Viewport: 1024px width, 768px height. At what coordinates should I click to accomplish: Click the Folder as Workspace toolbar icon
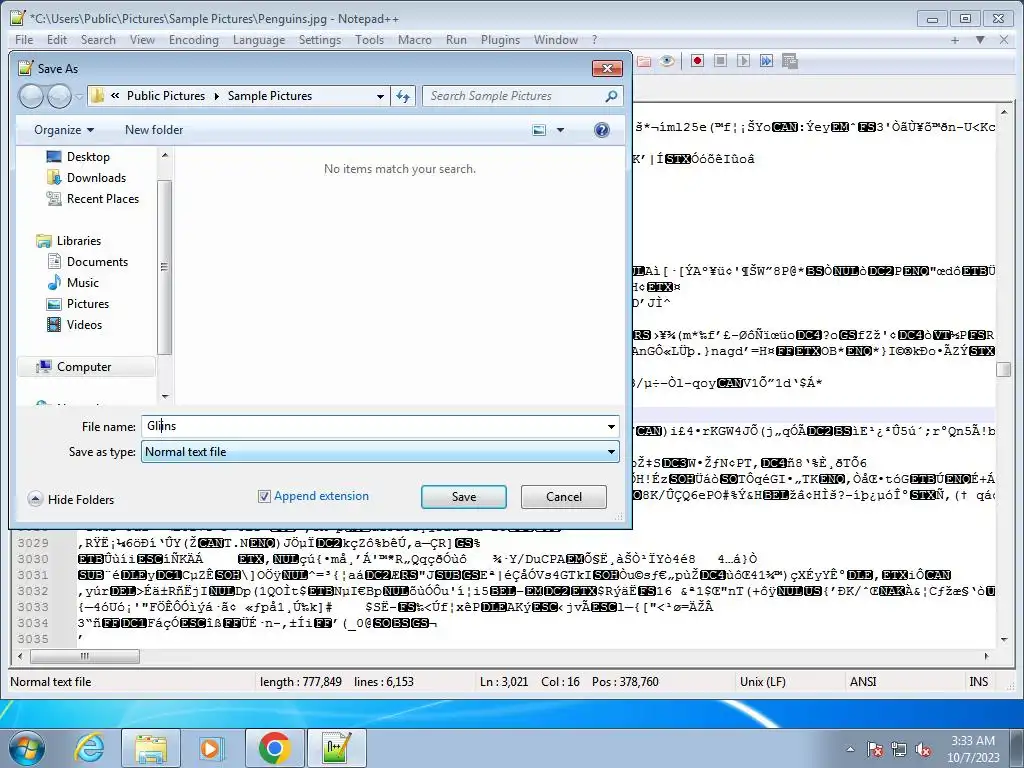(644, 61)
